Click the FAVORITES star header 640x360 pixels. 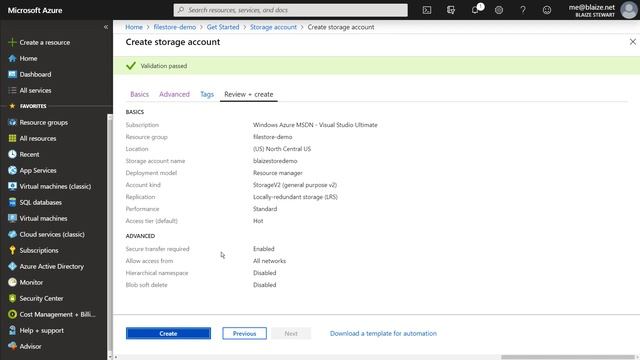[x=27, y=106]
